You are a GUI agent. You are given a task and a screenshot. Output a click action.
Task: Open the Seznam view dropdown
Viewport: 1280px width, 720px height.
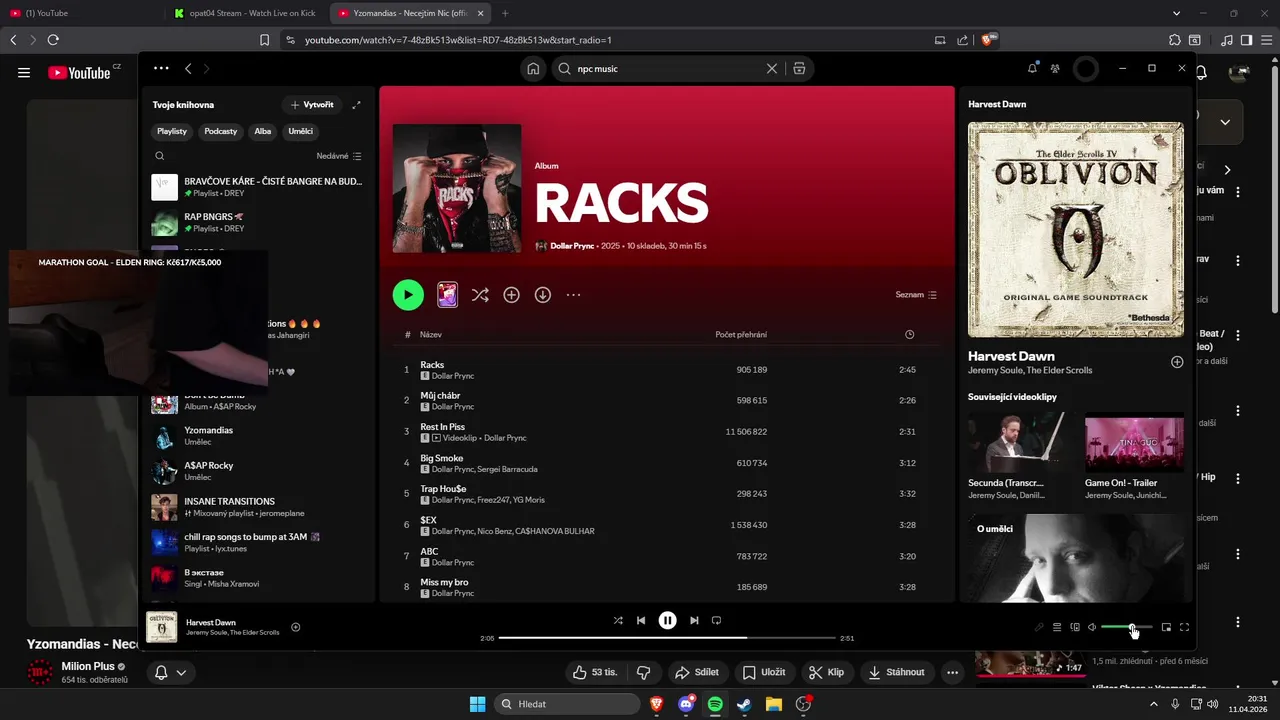click(x=916, y=295)
